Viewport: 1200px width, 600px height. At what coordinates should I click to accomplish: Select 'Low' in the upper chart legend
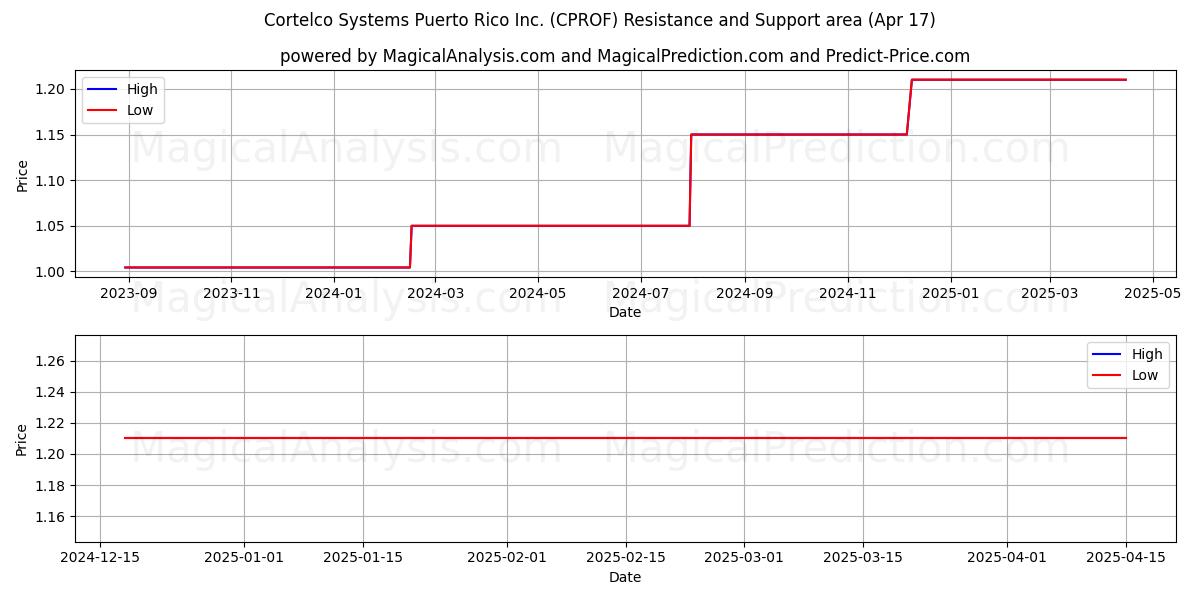pyautogui.click(x=140, y=110)
